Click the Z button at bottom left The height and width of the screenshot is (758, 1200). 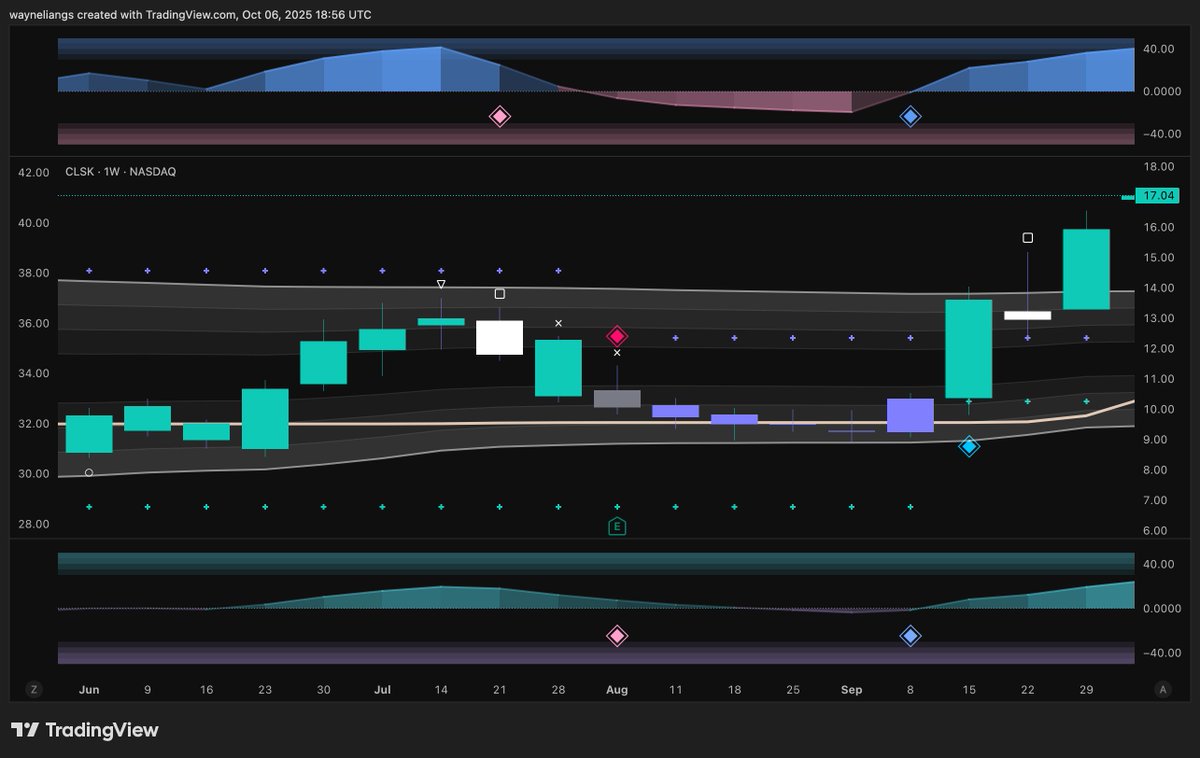point(33,689)
